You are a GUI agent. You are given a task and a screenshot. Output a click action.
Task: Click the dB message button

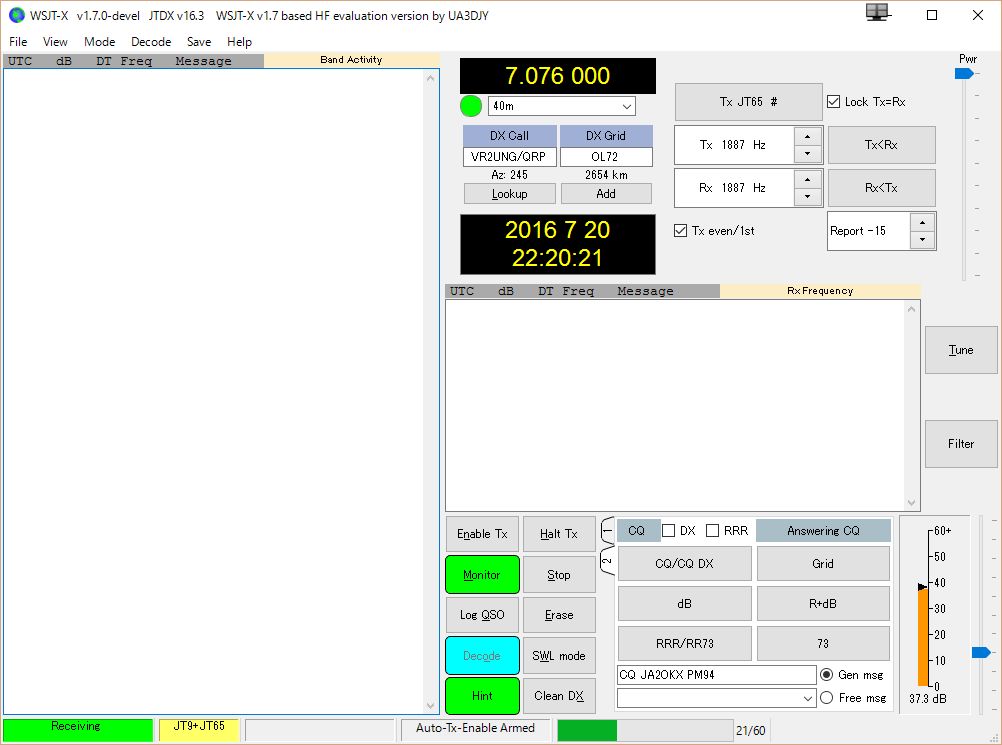684,604
